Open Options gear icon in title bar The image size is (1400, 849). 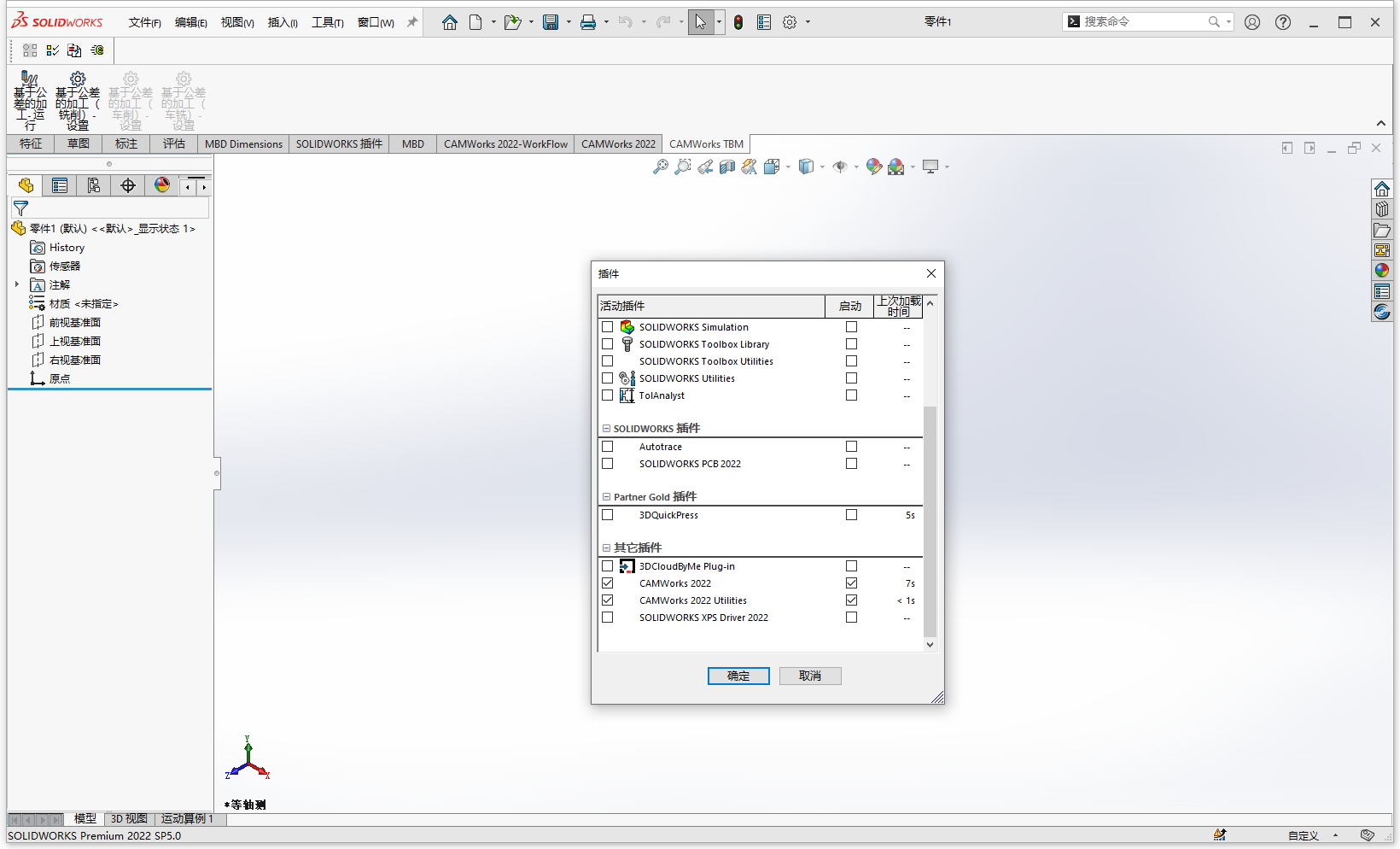(x=790, y=22)
